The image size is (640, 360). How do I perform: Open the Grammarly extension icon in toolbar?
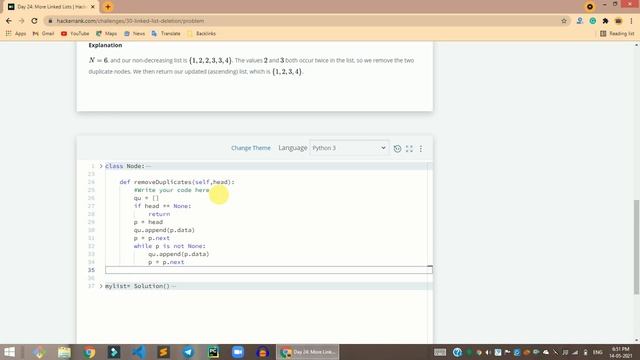[x=593, y=21]
